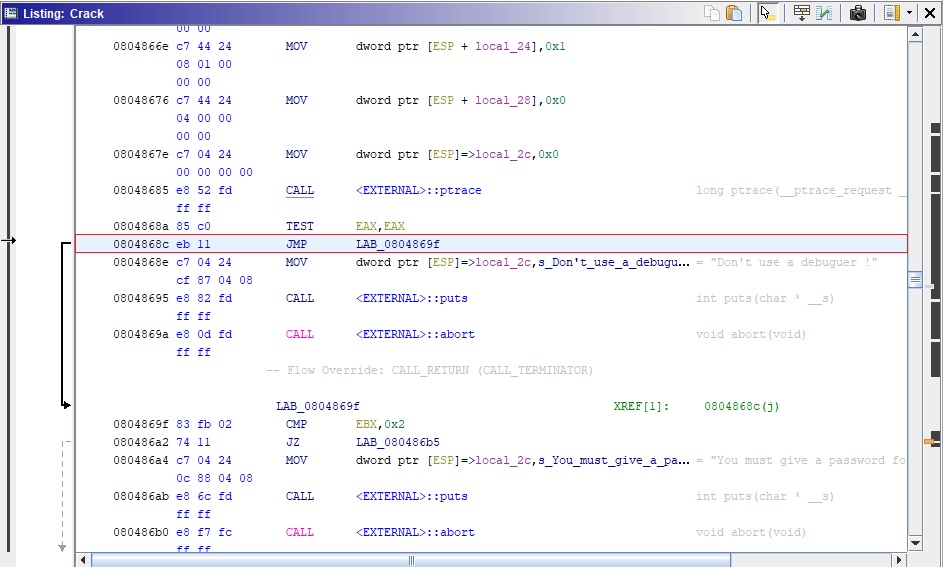
Task: Click bytes 'e8 52 fd' of ptrace call
Action: pos(204,190)
